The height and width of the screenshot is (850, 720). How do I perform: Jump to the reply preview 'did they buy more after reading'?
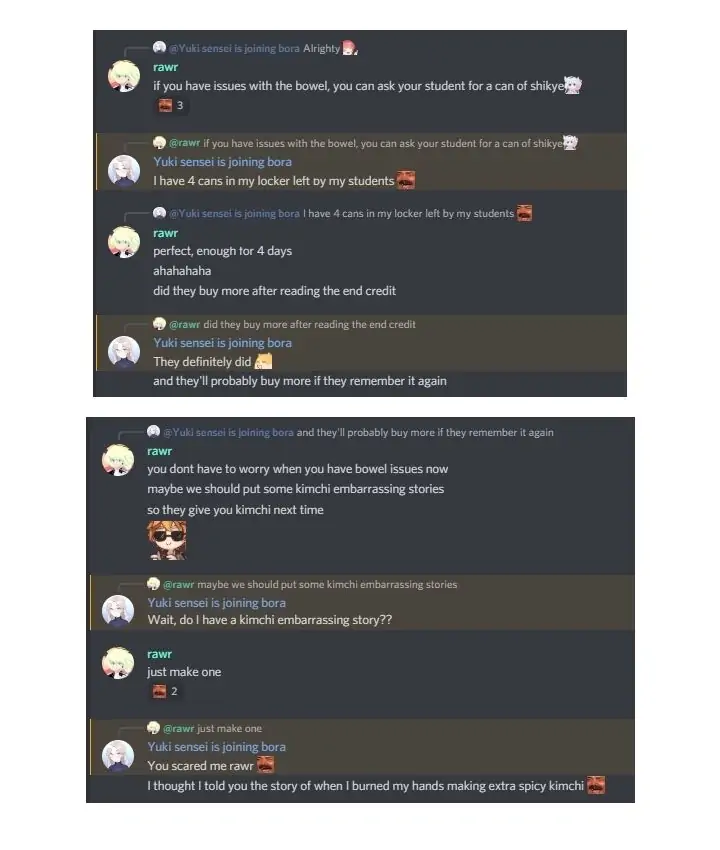[x=309, y=324]
